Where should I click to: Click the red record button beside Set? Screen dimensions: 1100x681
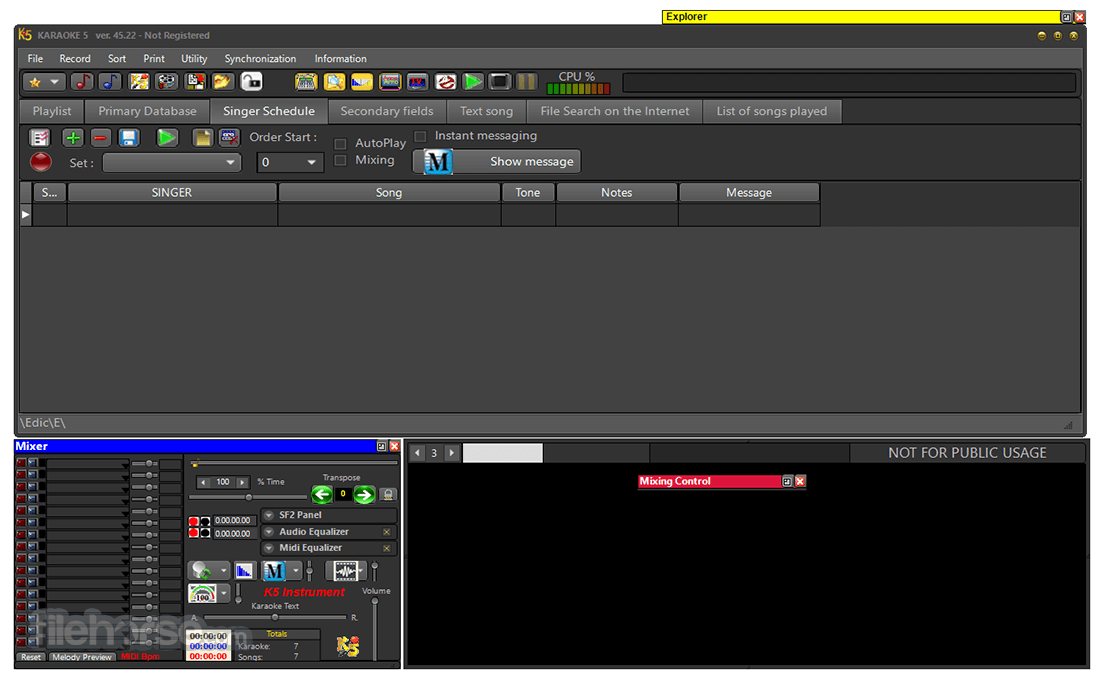pyautogui.click(x=41, y=162)
